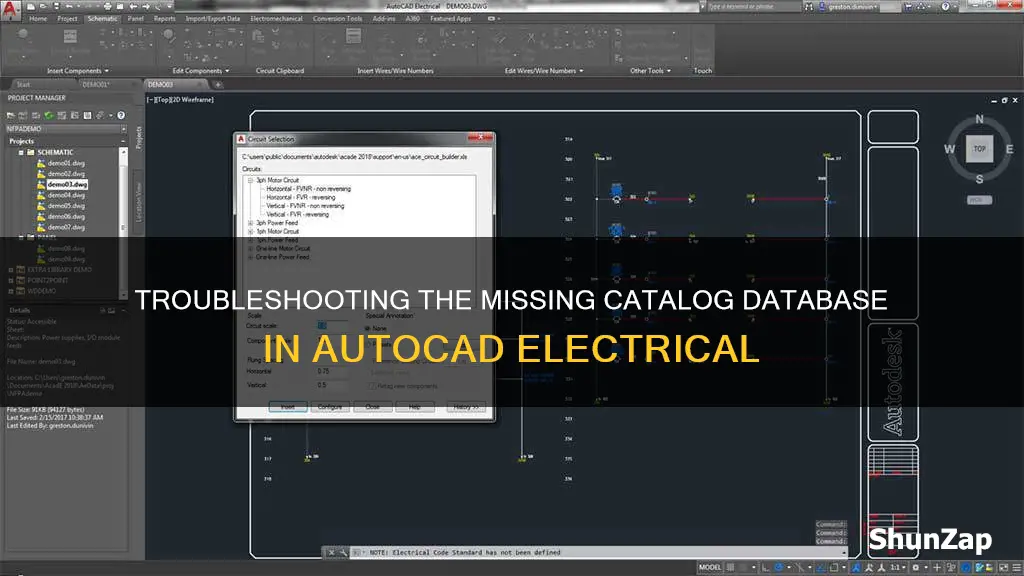This screenshot has height=576, width=1024.
Task: Select Horizontal - FVNR - non reversing circuit
Action: coord(308,189)
